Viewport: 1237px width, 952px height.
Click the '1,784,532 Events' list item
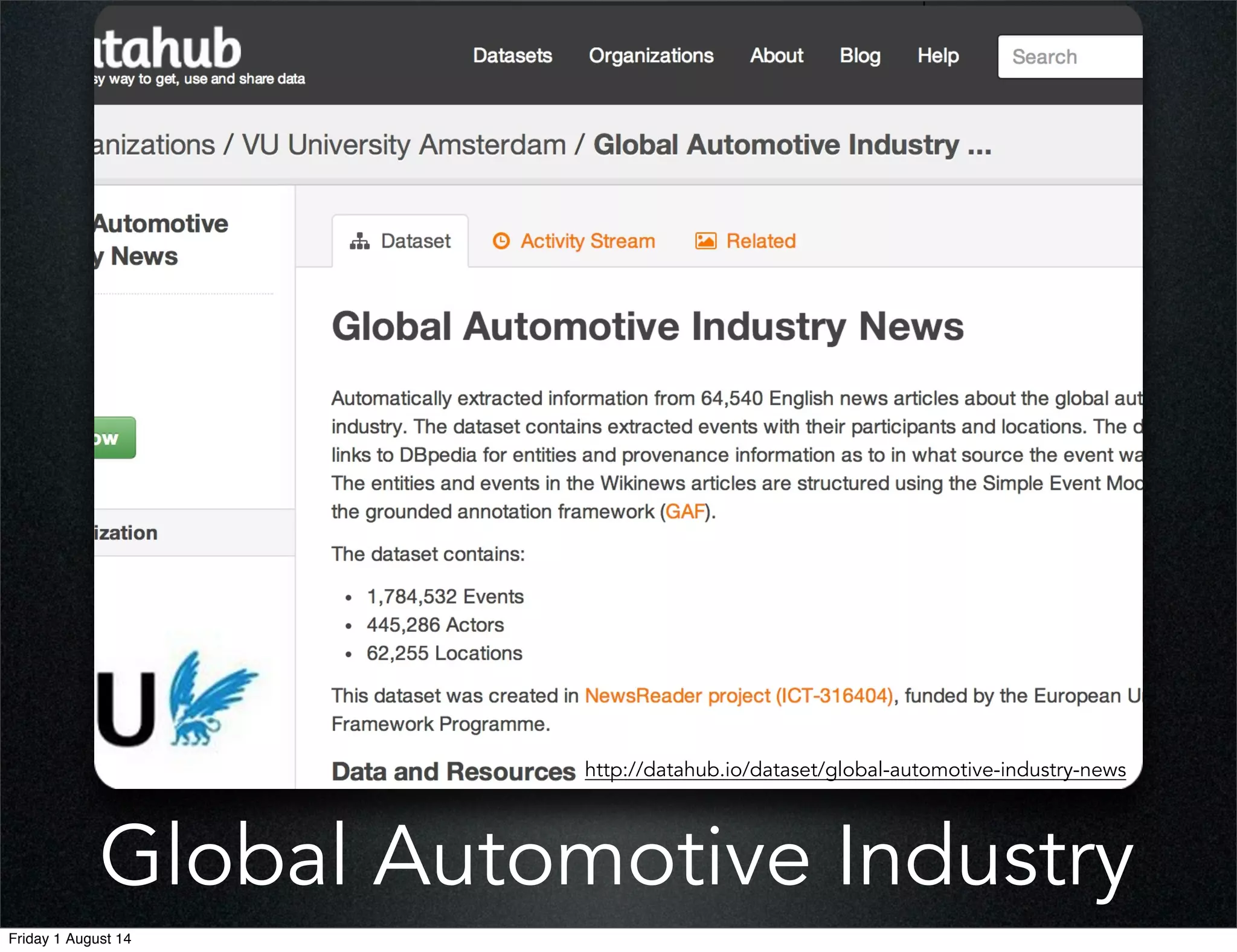(445, 597)
